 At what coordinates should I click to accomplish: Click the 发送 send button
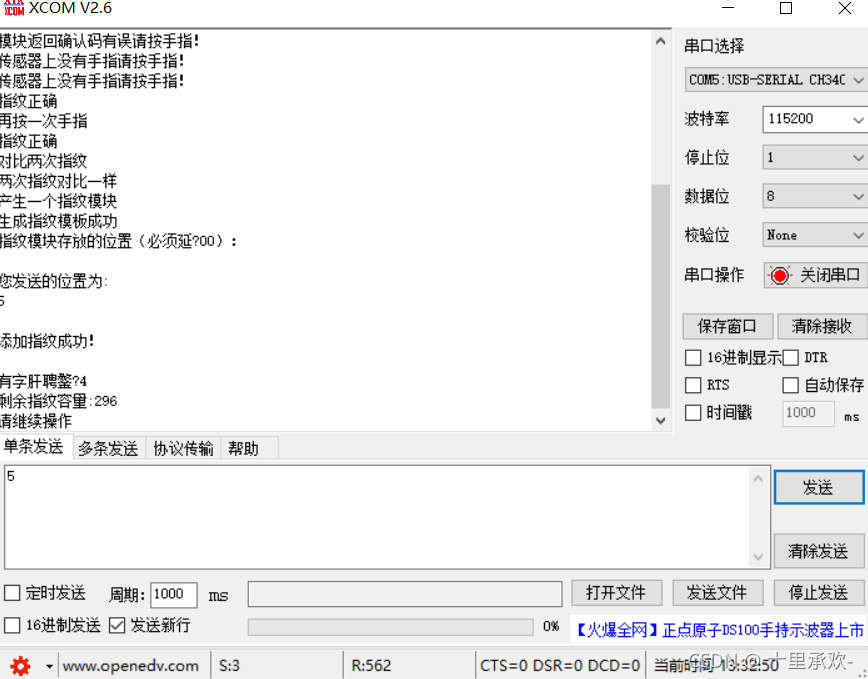pos(819,488)
